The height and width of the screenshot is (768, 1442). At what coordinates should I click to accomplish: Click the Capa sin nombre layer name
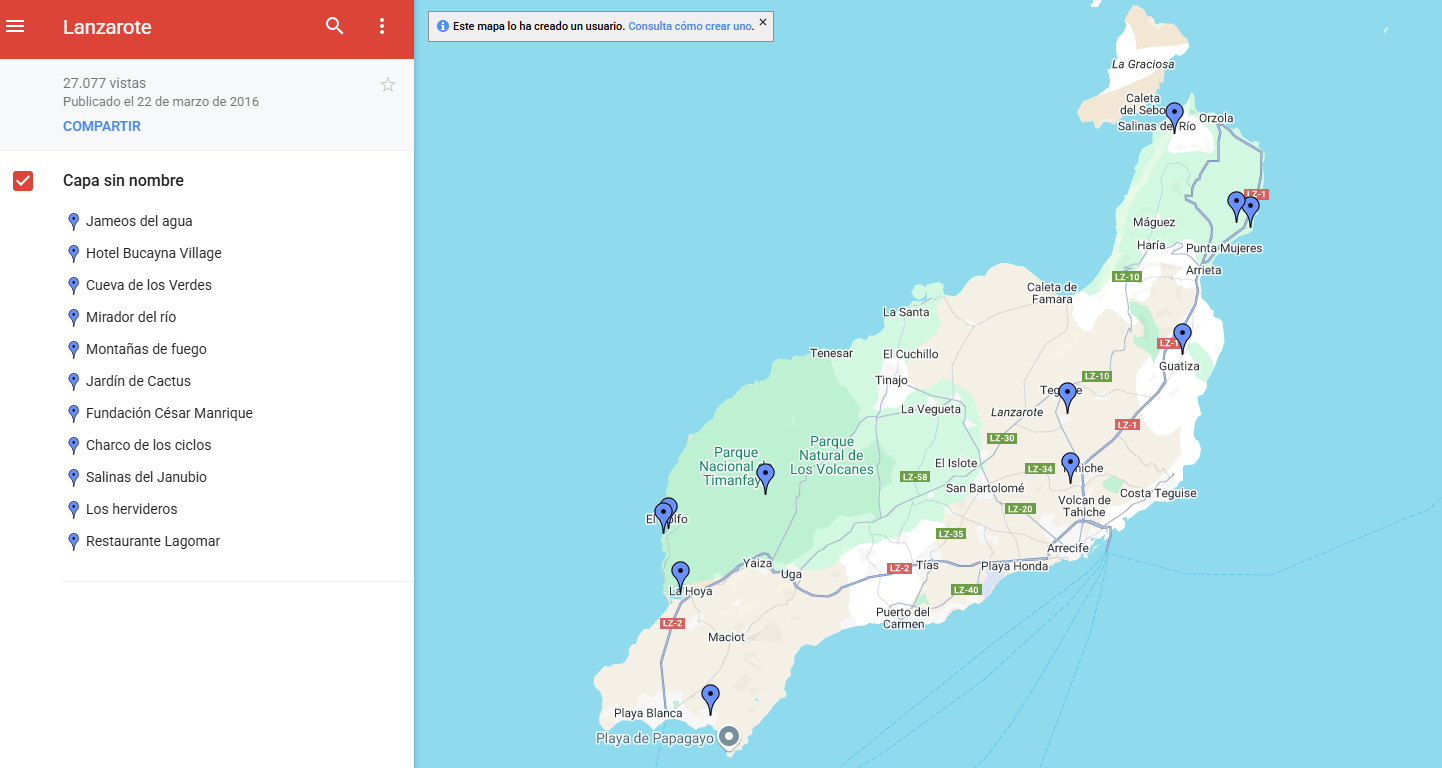[123, 181]
